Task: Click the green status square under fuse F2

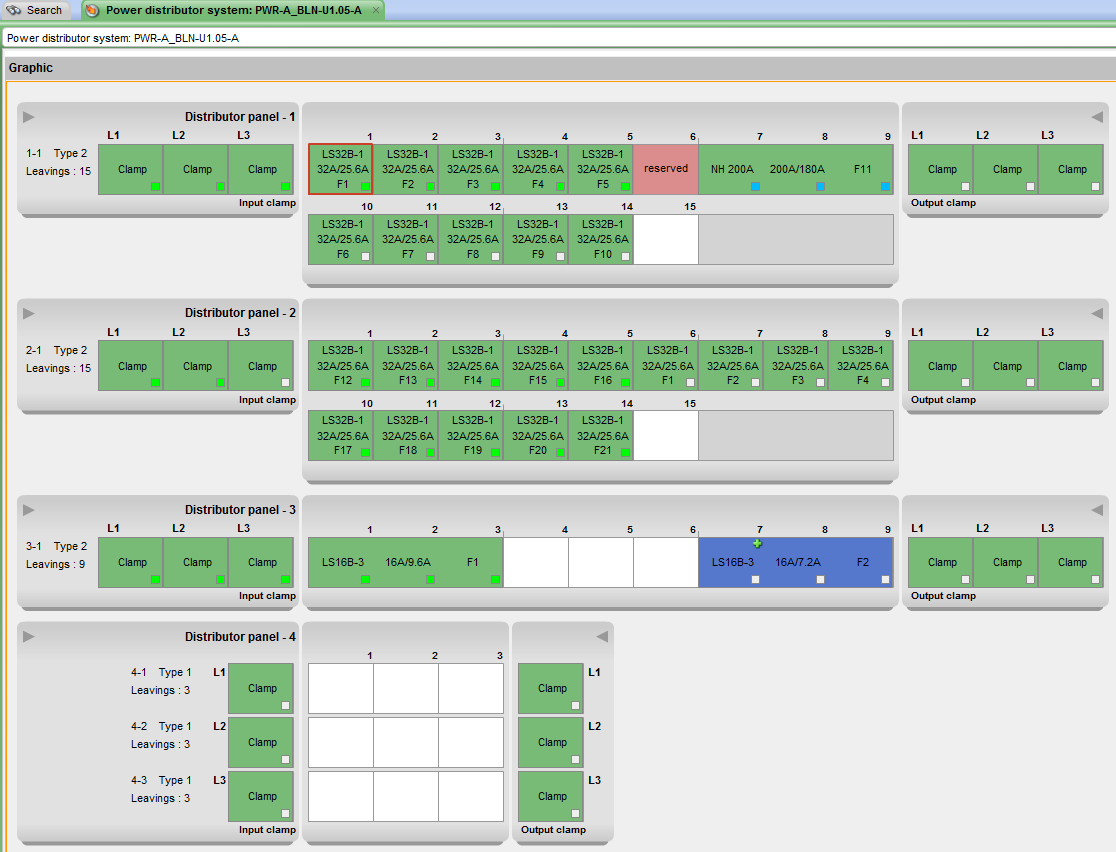Action: click(431, 185)
